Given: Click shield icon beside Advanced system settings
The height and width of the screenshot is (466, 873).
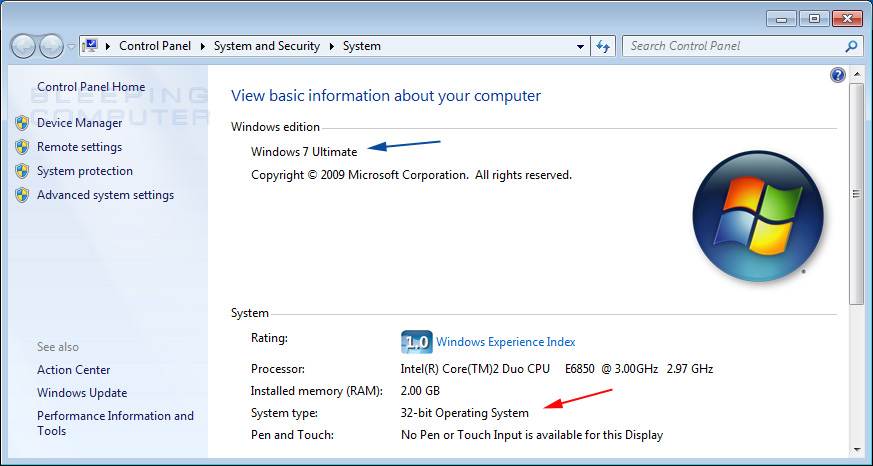Looking at the screenshot, I should pyautogui.click(x=22, y=195).
